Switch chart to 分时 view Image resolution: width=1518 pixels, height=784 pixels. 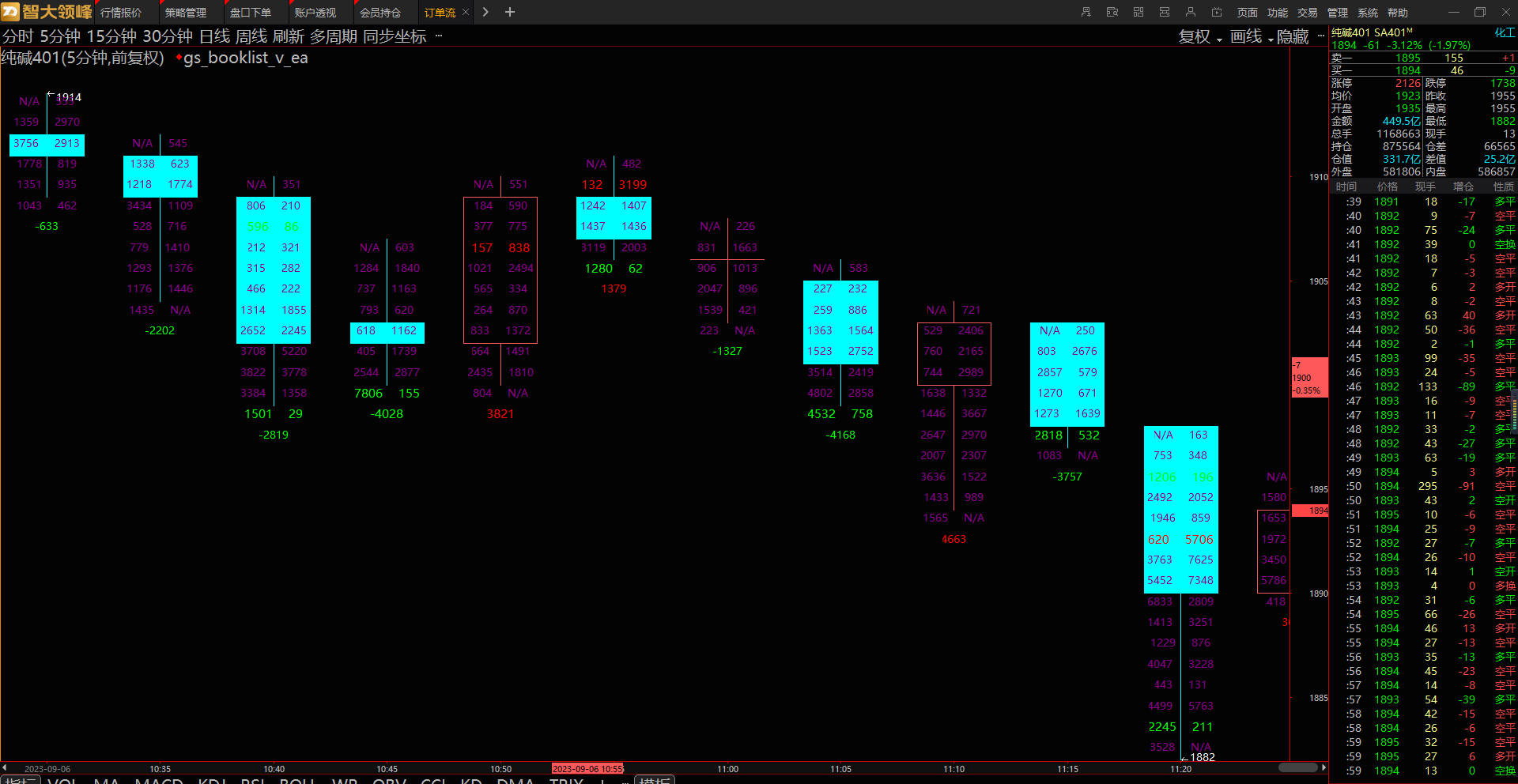pyautogui.click(x=18, y=36)
